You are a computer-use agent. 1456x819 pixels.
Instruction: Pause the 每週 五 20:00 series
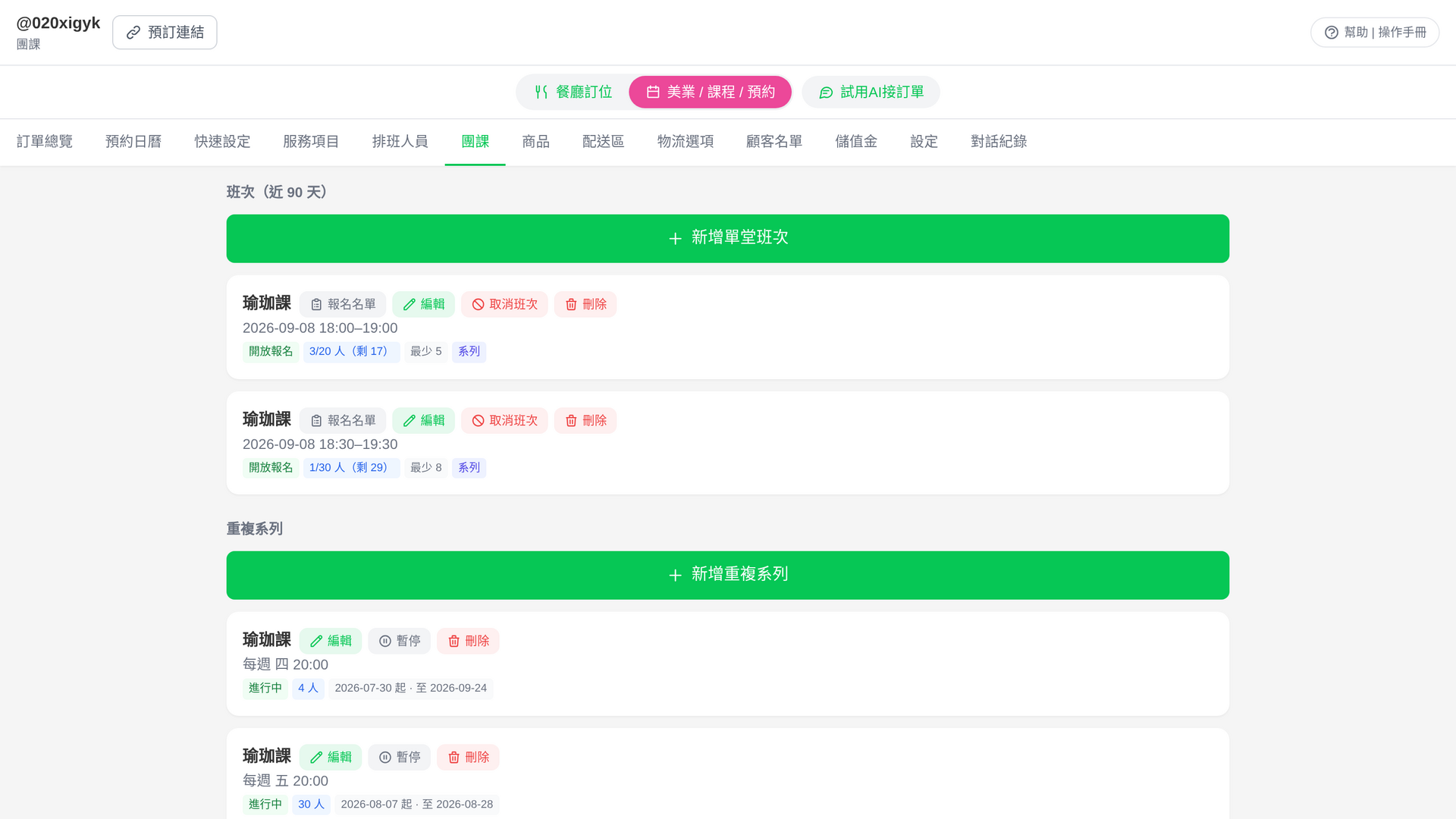[x=399, y=757]
